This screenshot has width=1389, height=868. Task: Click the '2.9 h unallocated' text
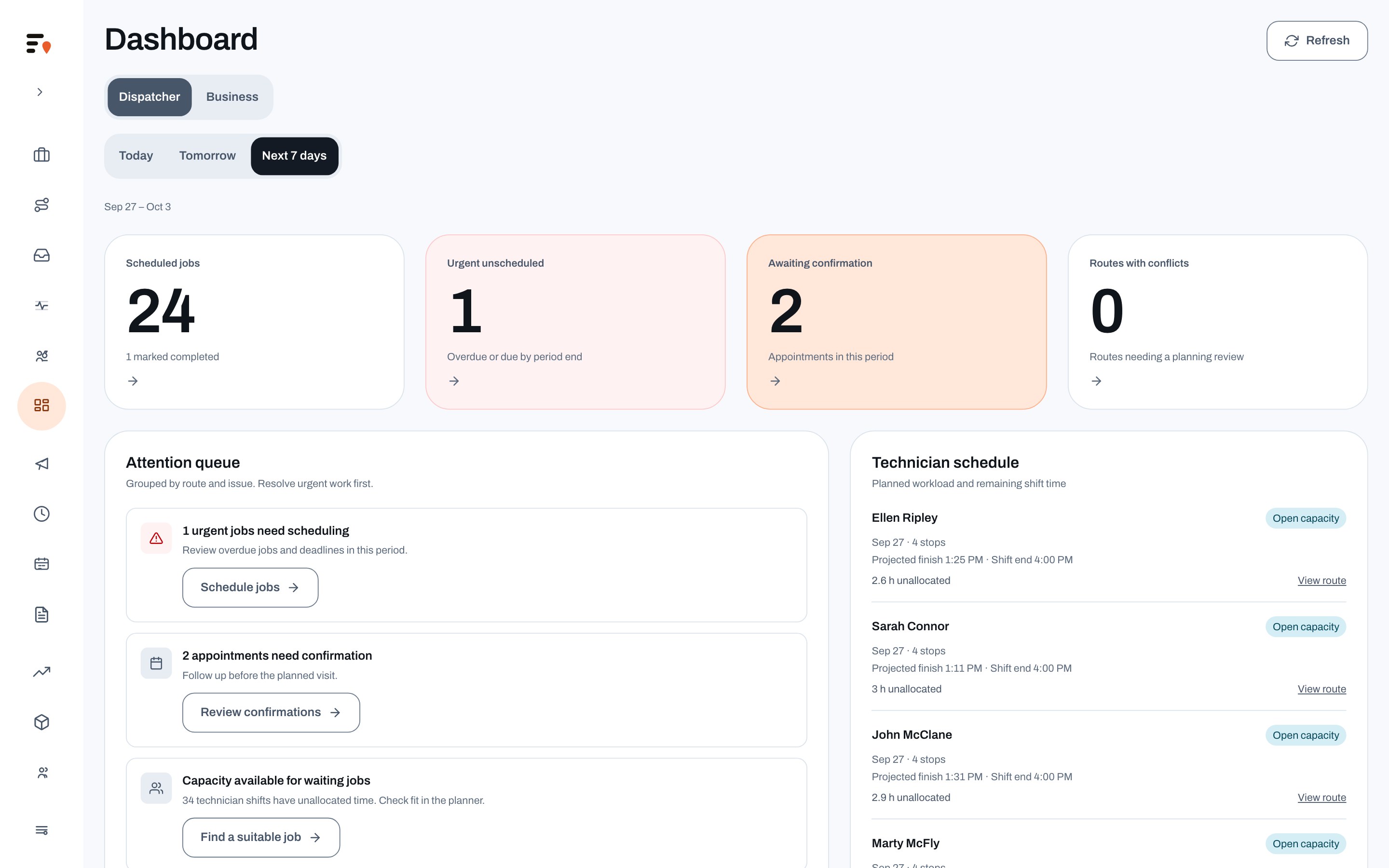910,798
